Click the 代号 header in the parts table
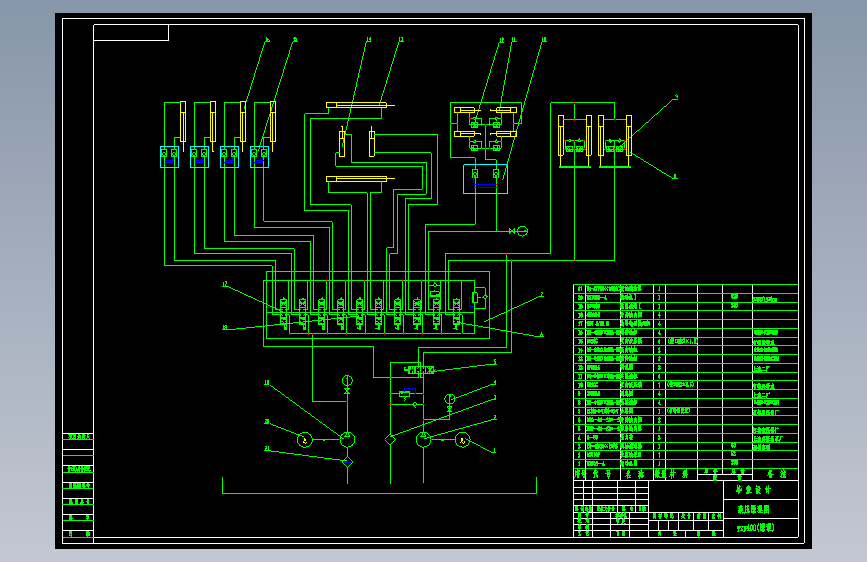867x562 pixels. (x=602, y=474)
